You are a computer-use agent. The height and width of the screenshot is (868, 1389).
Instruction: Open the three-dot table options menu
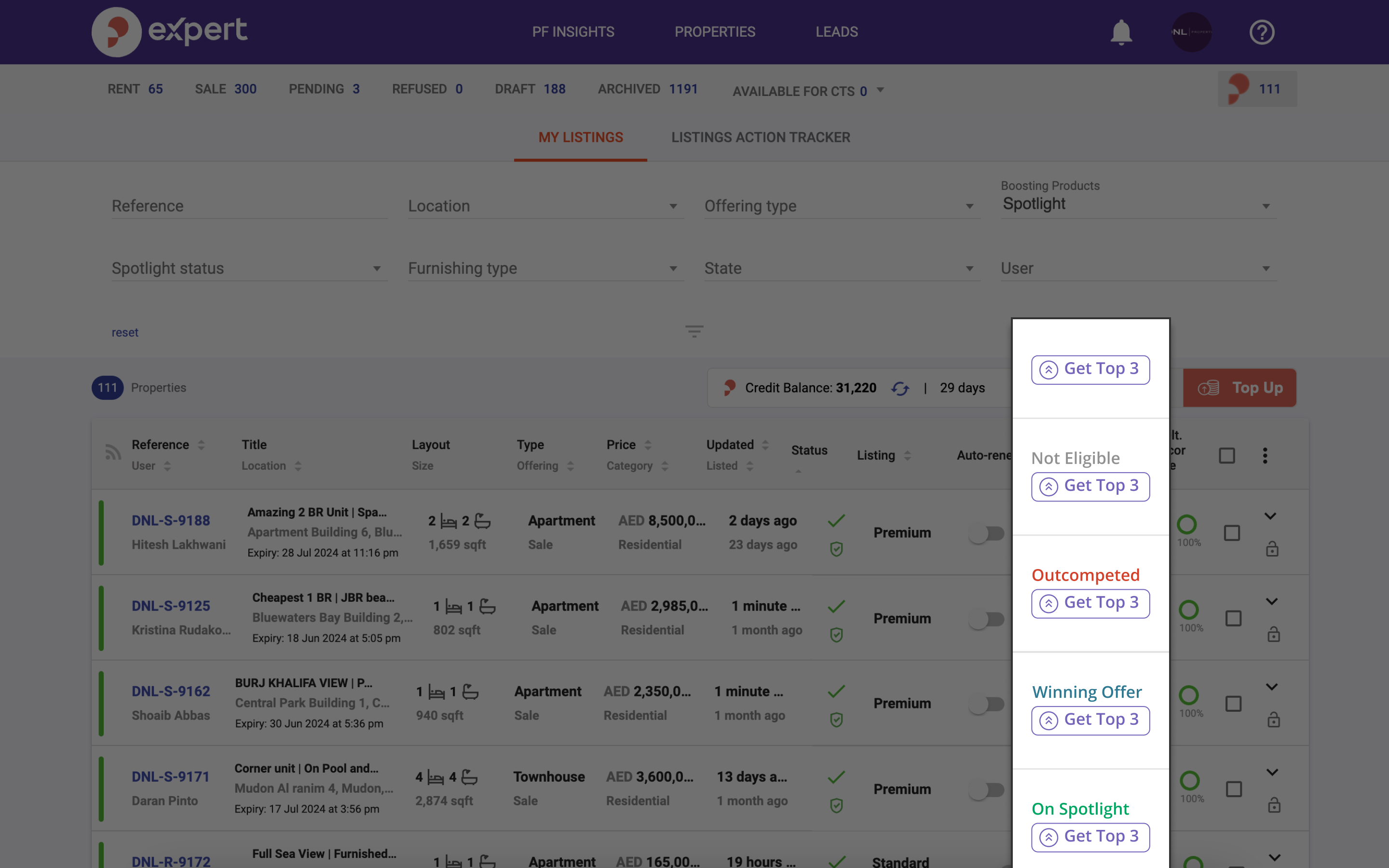click(1265, 455)
